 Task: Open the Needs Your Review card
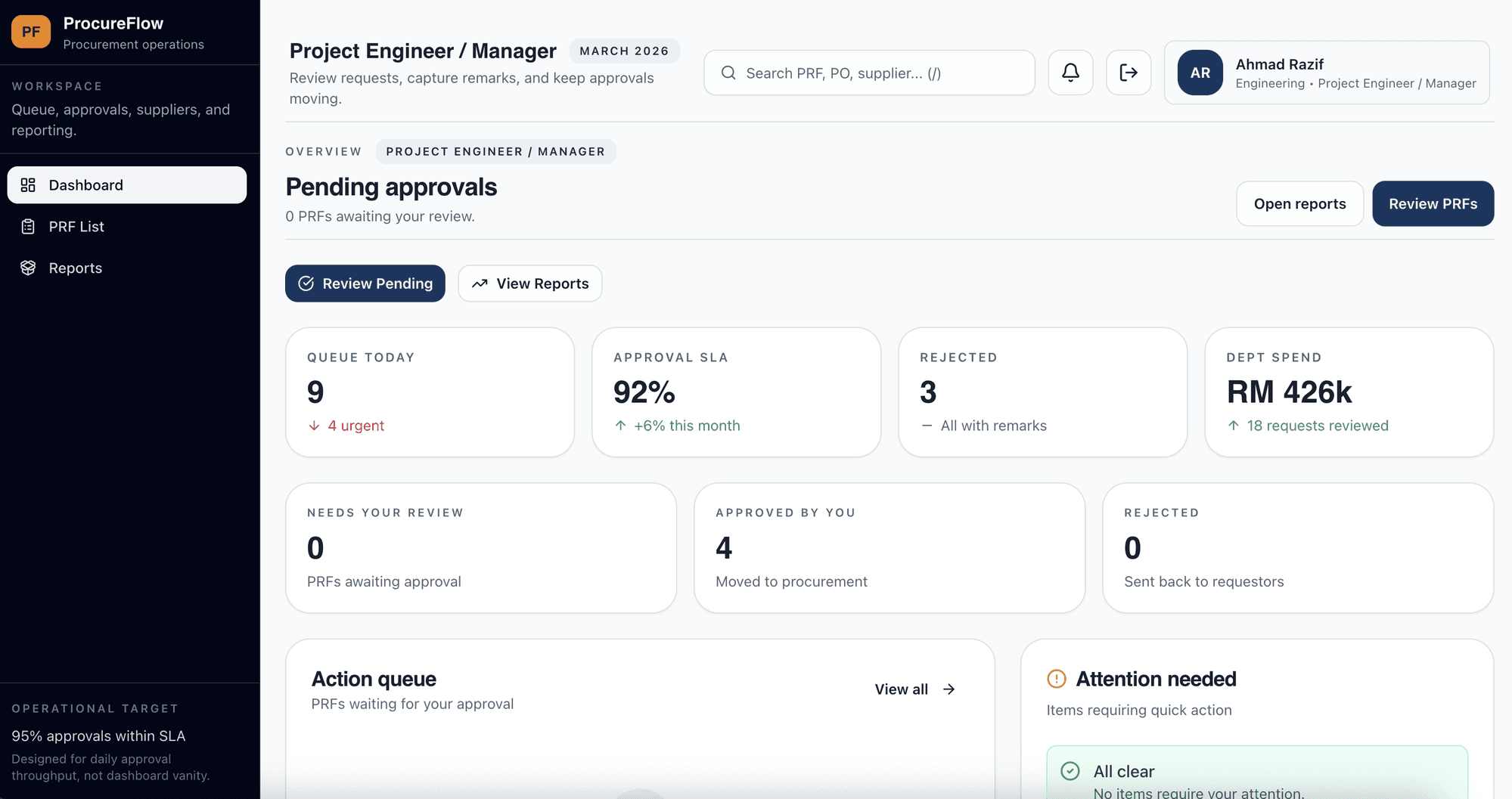(x=481, y=547)
